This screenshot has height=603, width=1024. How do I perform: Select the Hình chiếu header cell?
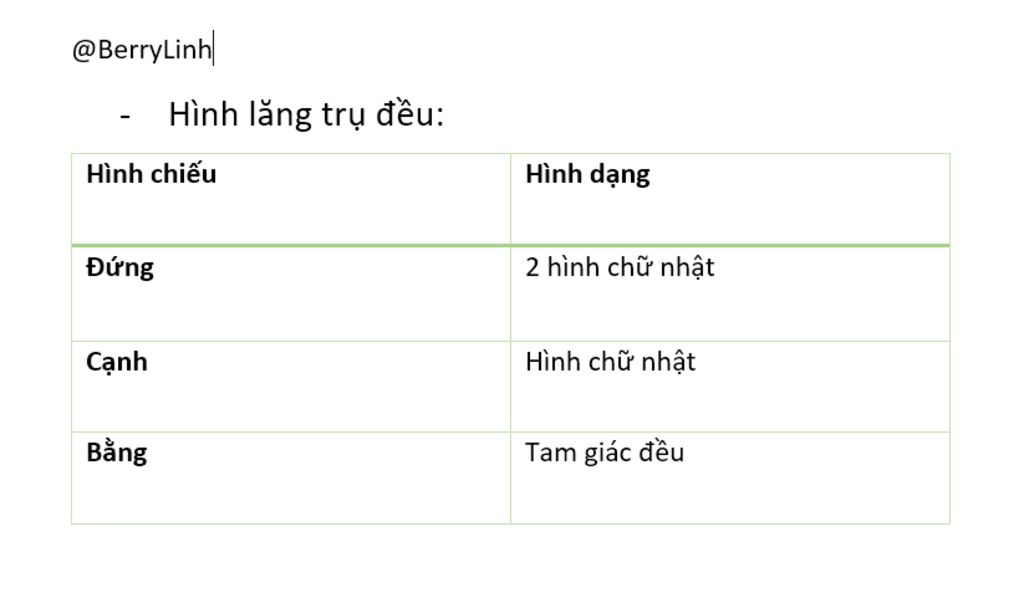pos(291,199)
